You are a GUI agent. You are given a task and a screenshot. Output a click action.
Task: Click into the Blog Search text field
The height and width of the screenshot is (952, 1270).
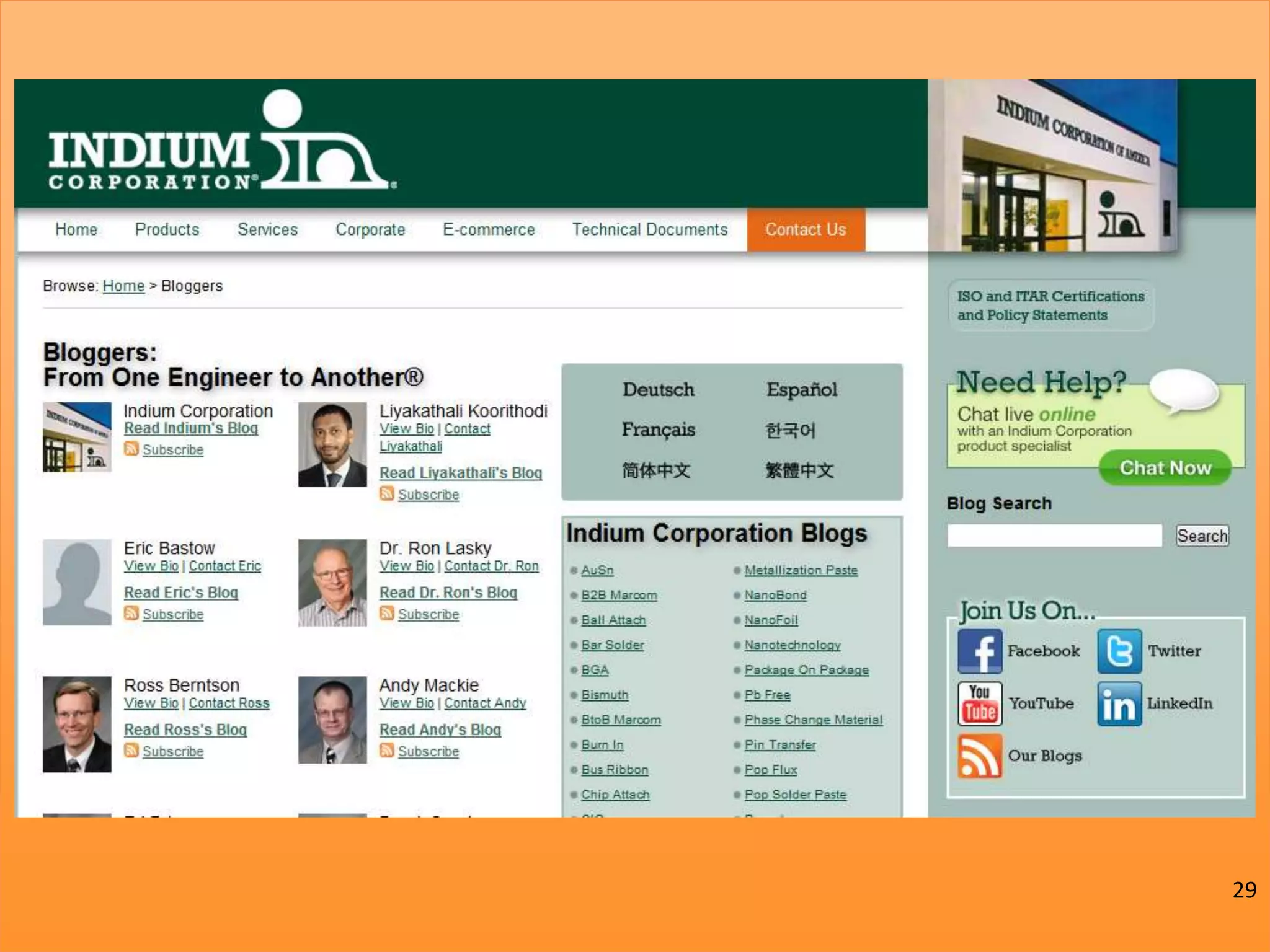click(1054, 535)
